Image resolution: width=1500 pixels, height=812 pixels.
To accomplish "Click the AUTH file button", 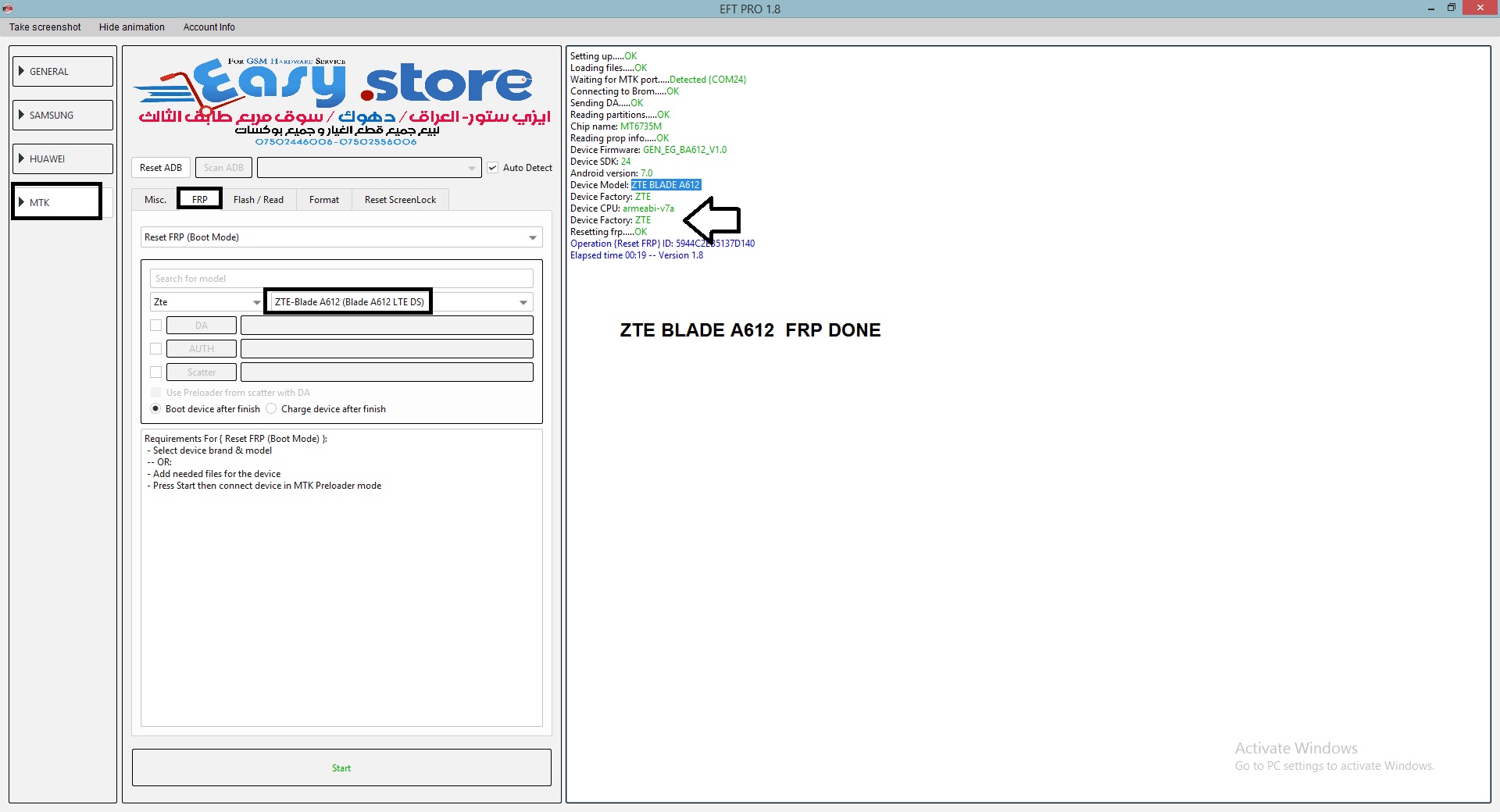I will pos(202,349).
